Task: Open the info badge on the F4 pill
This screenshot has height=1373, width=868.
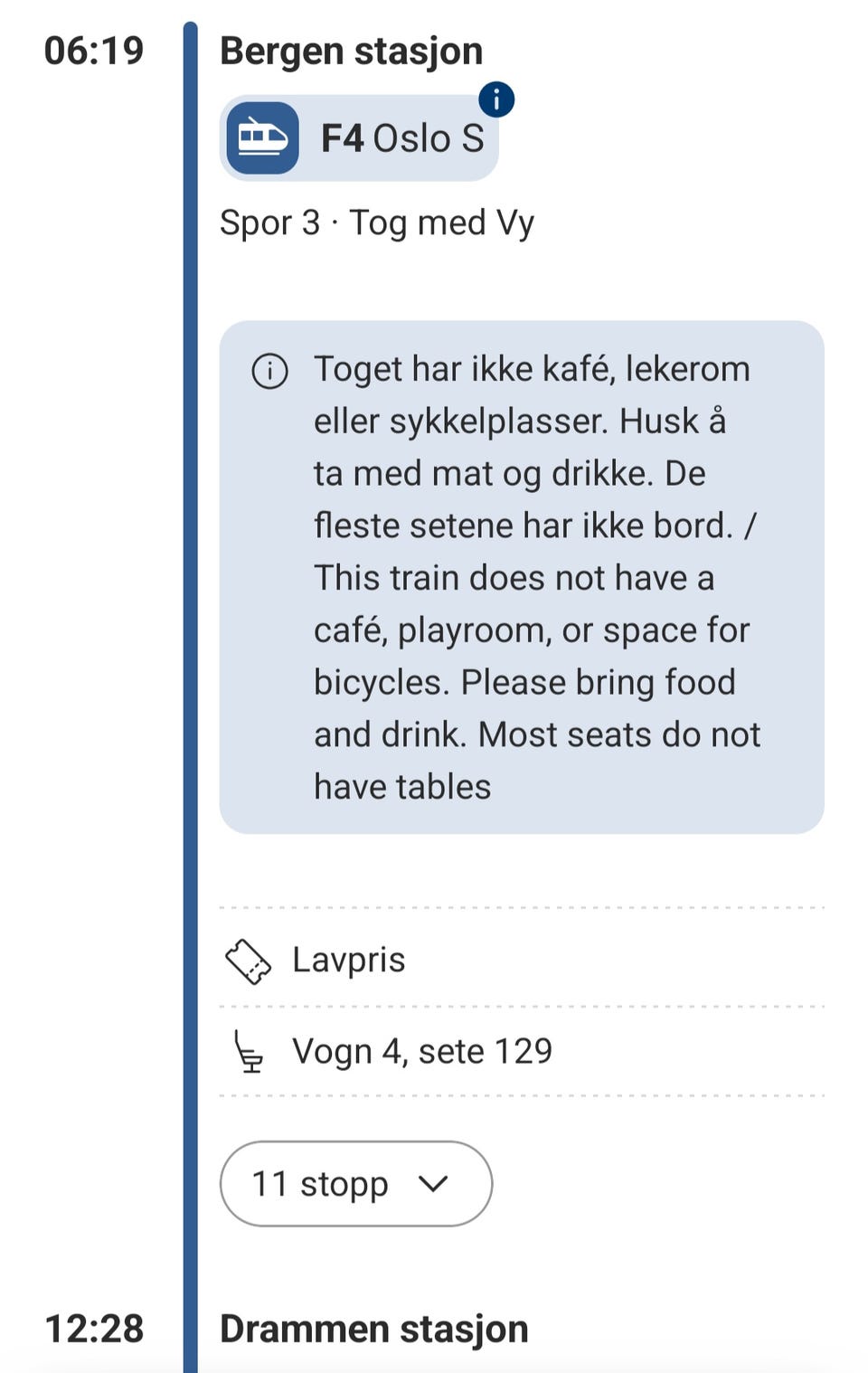Action: pyautogui.click(x=496, y=99)
